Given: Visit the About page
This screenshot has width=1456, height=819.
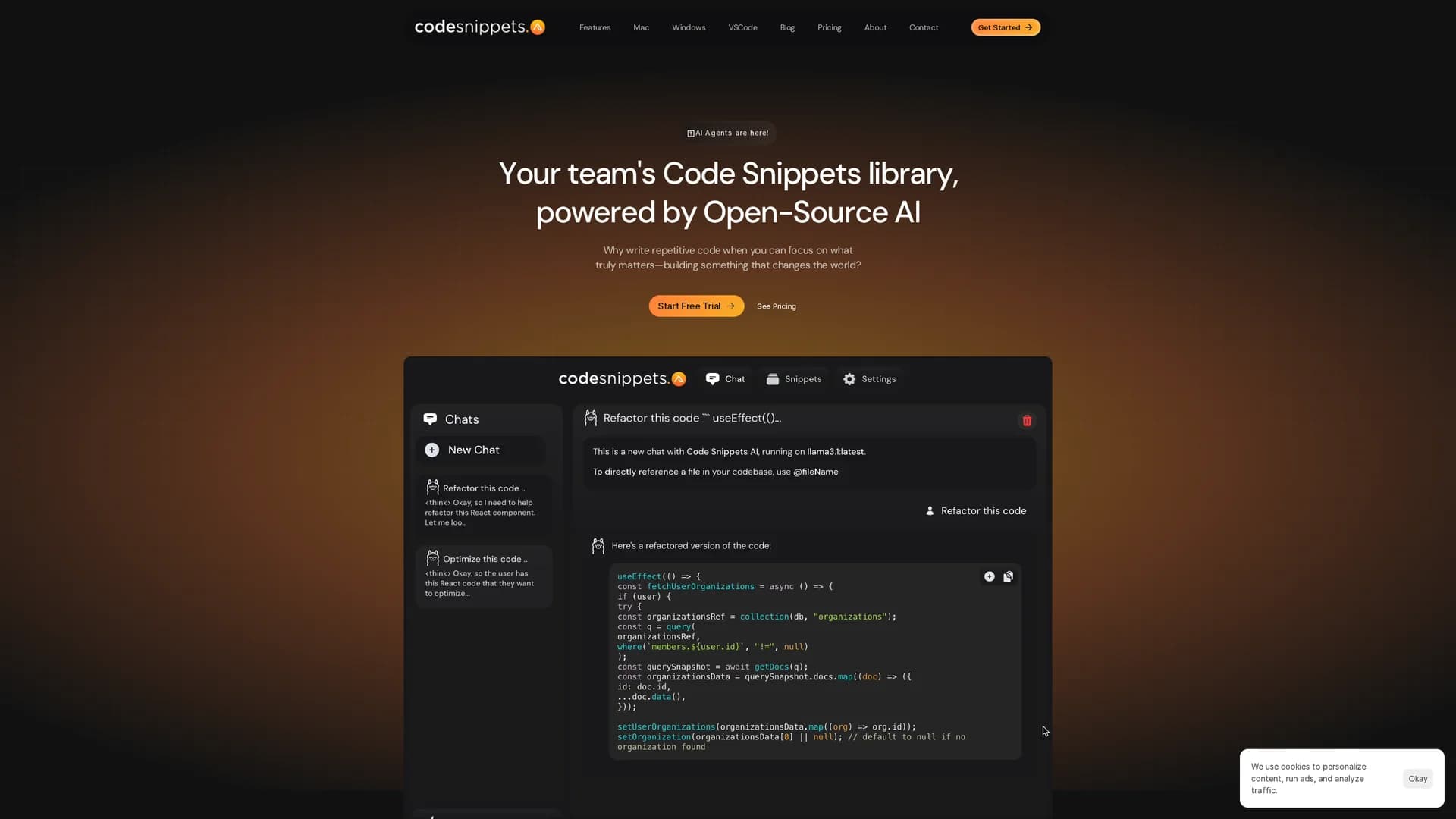Looking at the screenshot, I should coord(875,27).
